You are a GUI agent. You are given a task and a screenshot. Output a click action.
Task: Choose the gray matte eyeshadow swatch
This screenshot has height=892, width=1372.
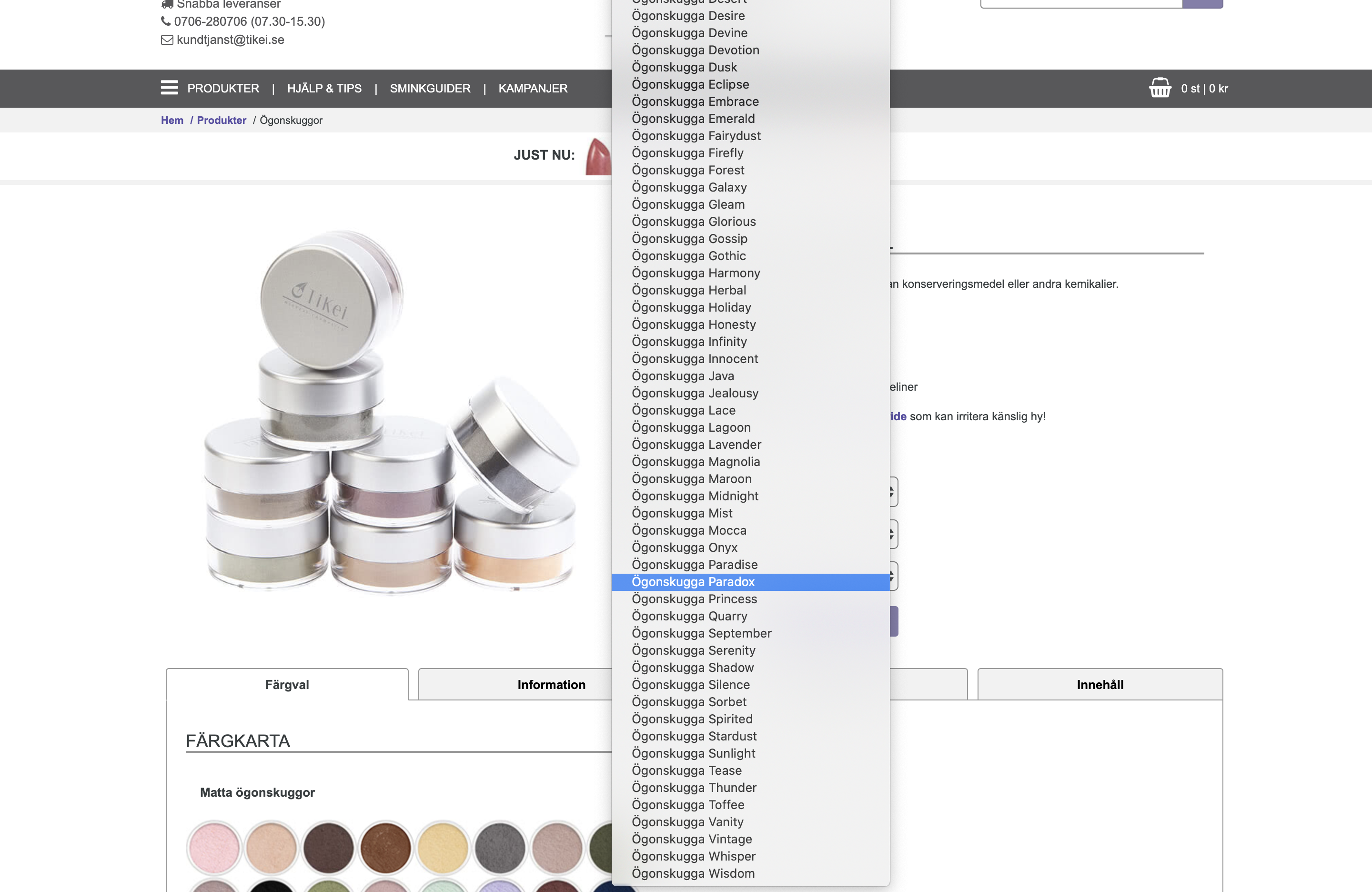[x=500, y=848]
